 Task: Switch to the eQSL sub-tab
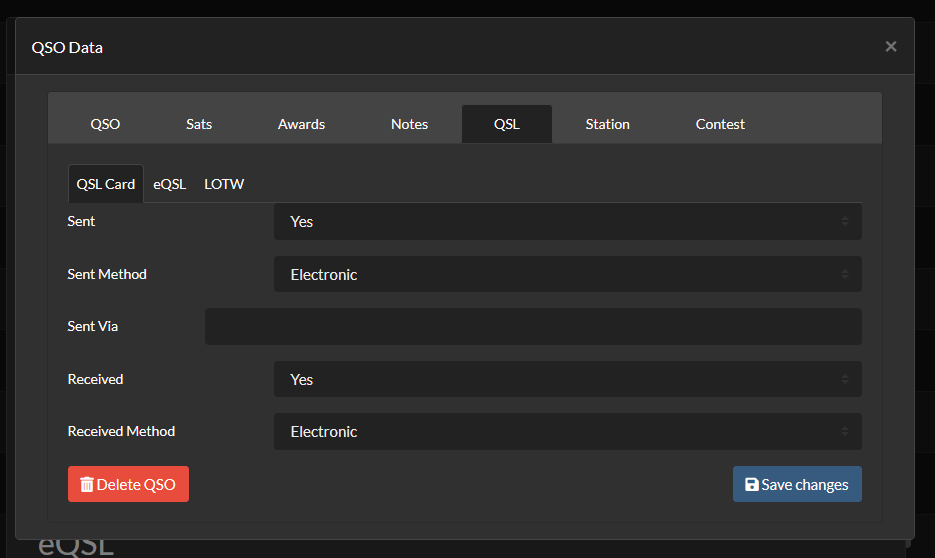point(169,184)
